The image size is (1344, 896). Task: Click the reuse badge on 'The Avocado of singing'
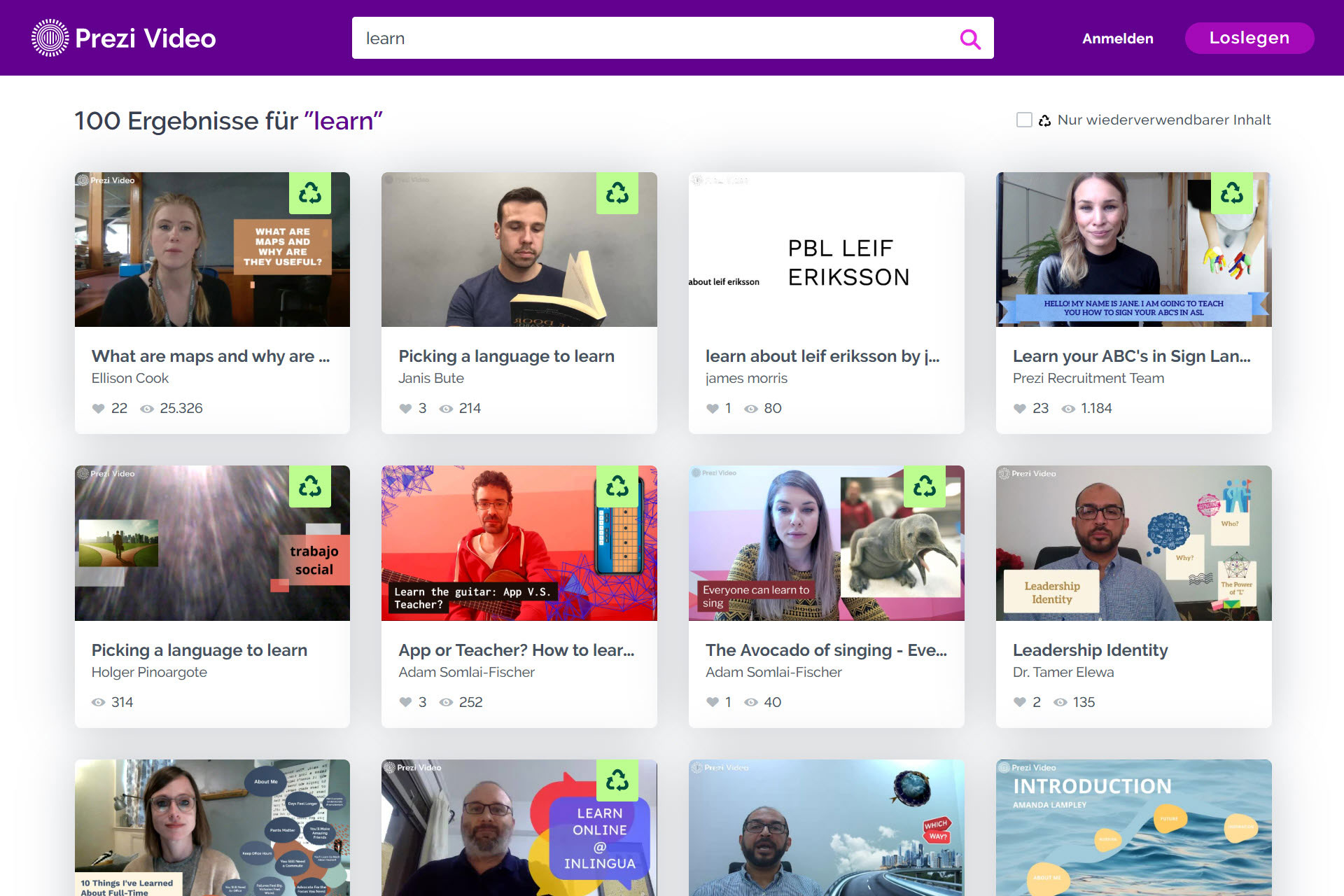click(925, 487)
